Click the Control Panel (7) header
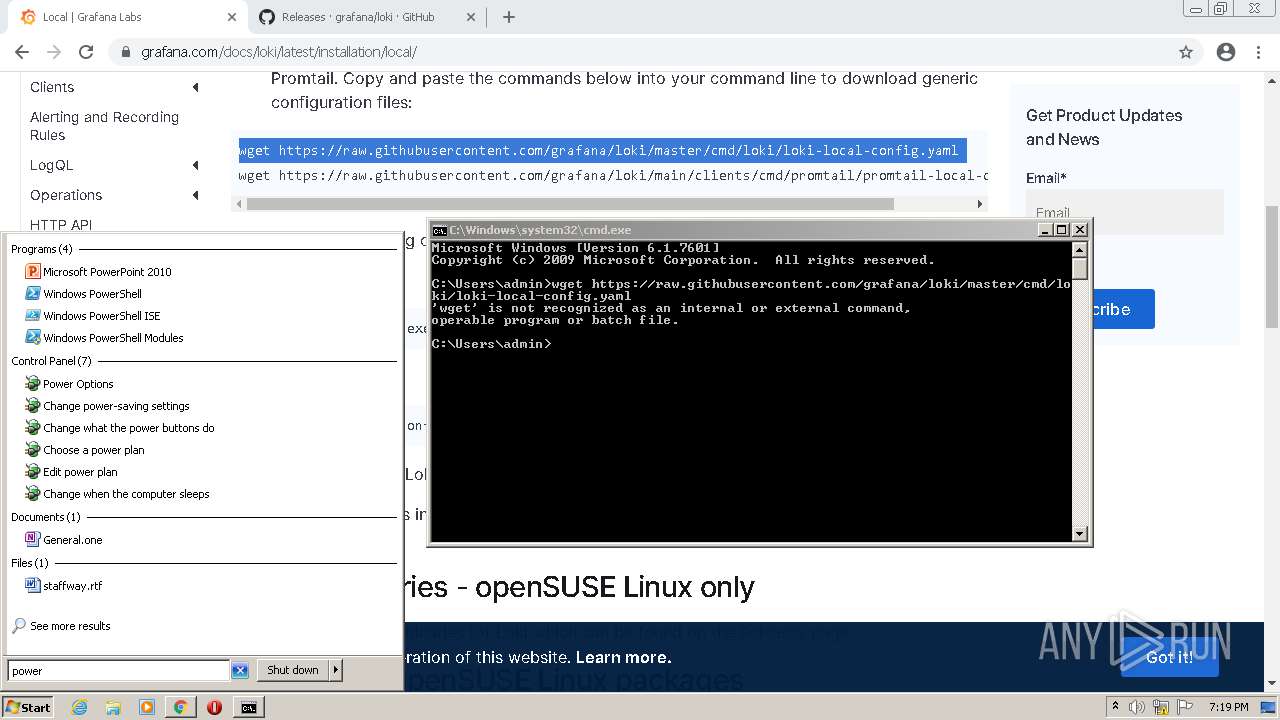This screenshot has height=720, width=1280. click(51, 361)
